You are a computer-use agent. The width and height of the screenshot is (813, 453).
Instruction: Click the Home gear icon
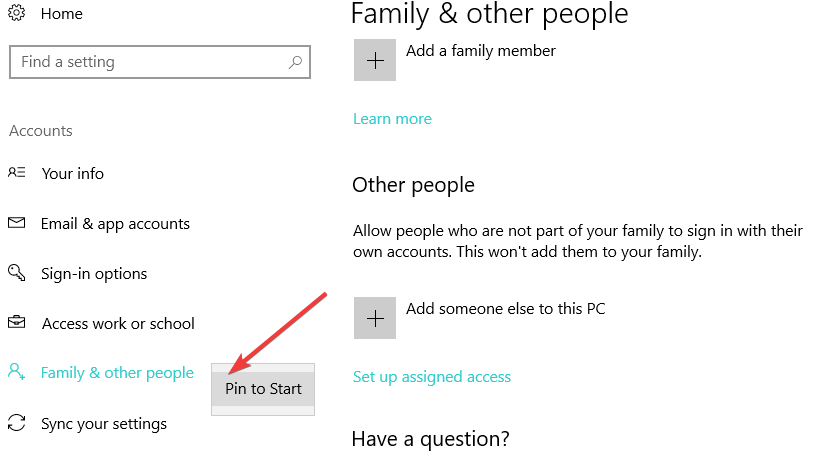[x=16, y=14]
